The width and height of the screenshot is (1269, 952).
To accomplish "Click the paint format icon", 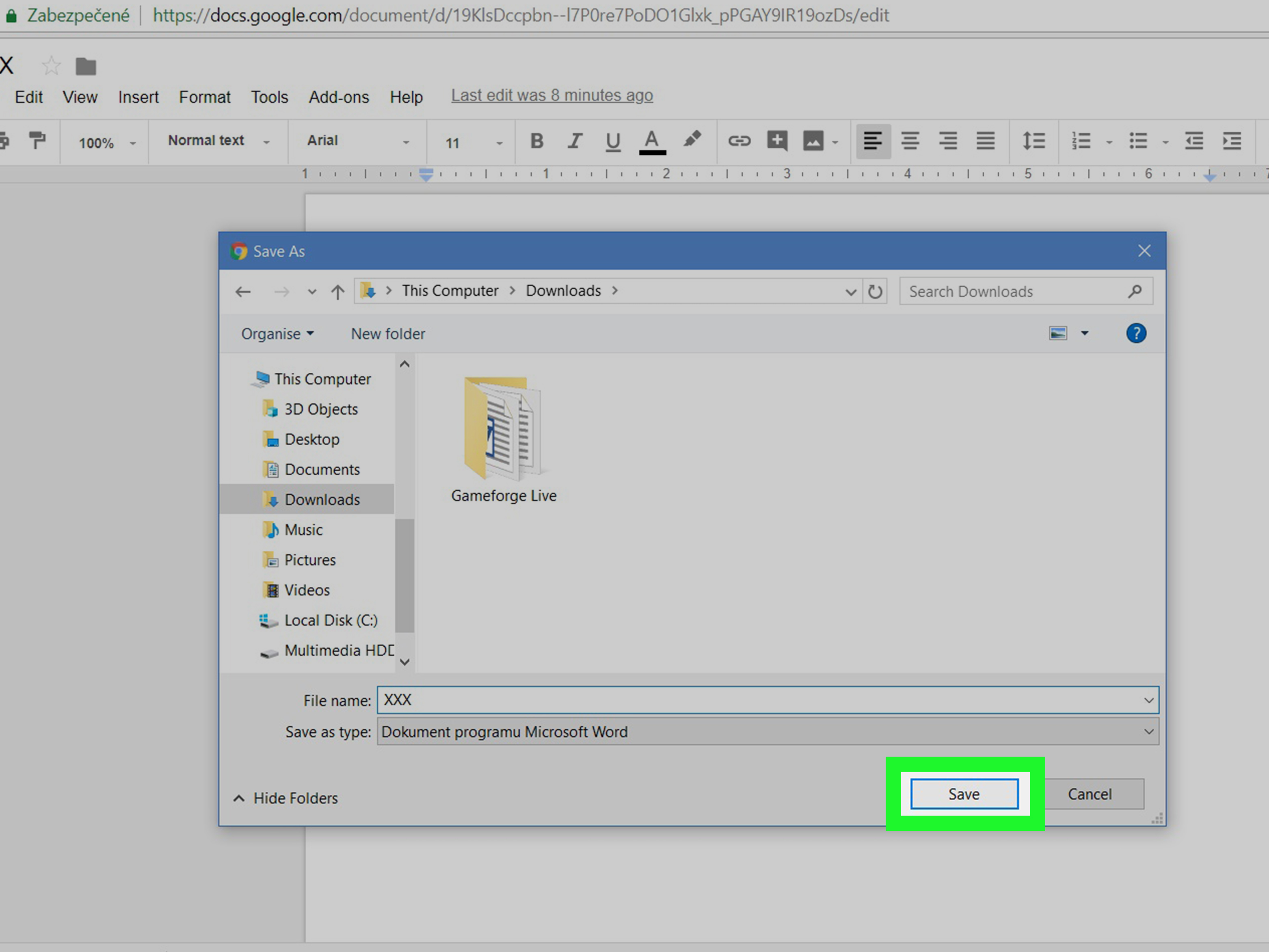I will [37, 140].
